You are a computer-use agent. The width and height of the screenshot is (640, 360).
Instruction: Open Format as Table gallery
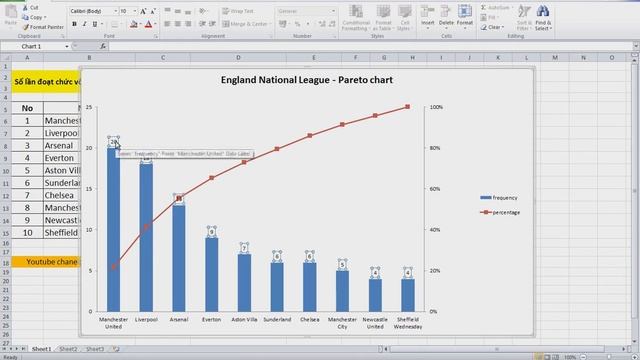(383, 18)
